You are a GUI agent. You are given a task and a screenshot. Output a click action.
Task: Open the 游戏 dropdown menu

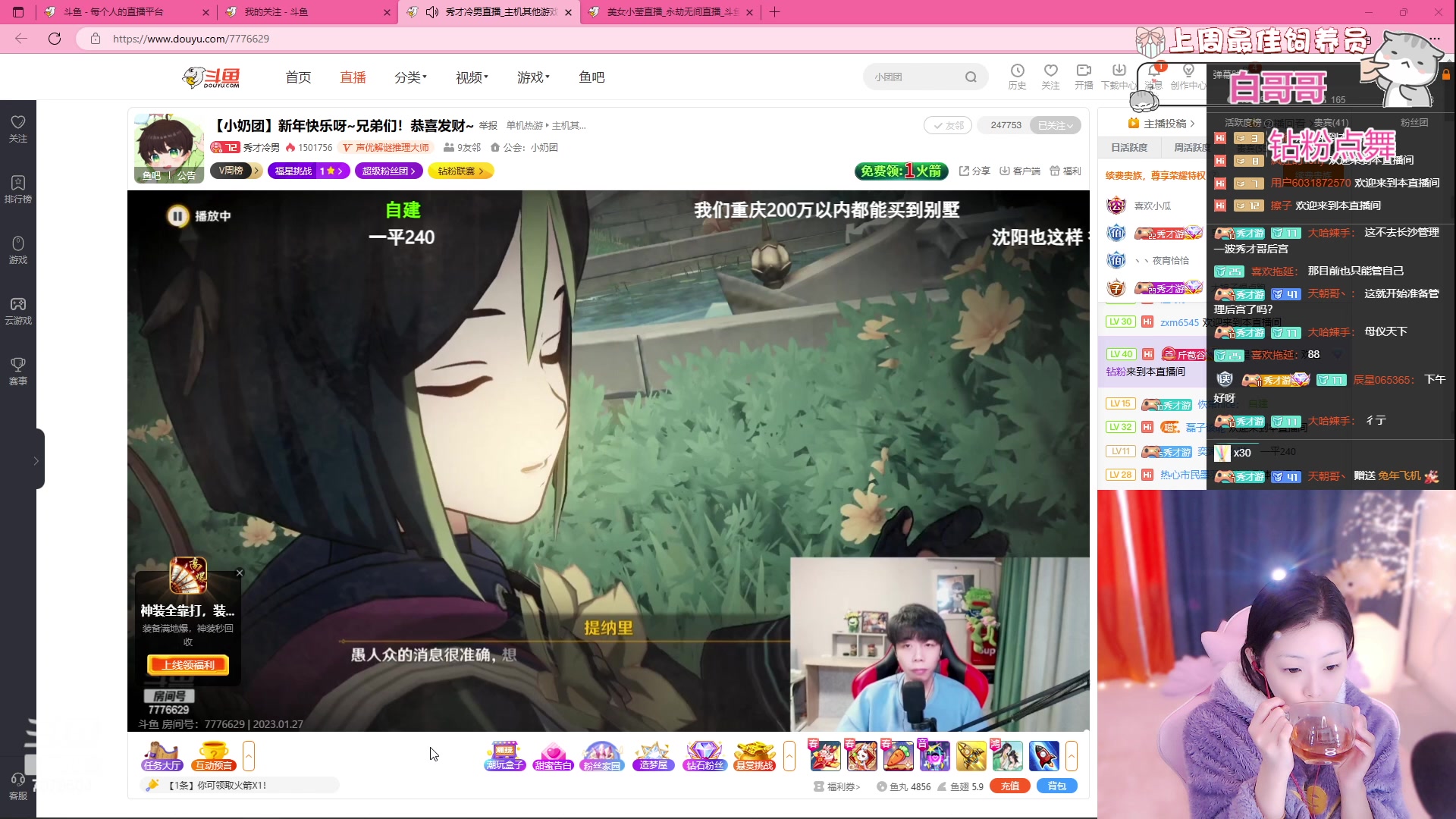point(533,77)
